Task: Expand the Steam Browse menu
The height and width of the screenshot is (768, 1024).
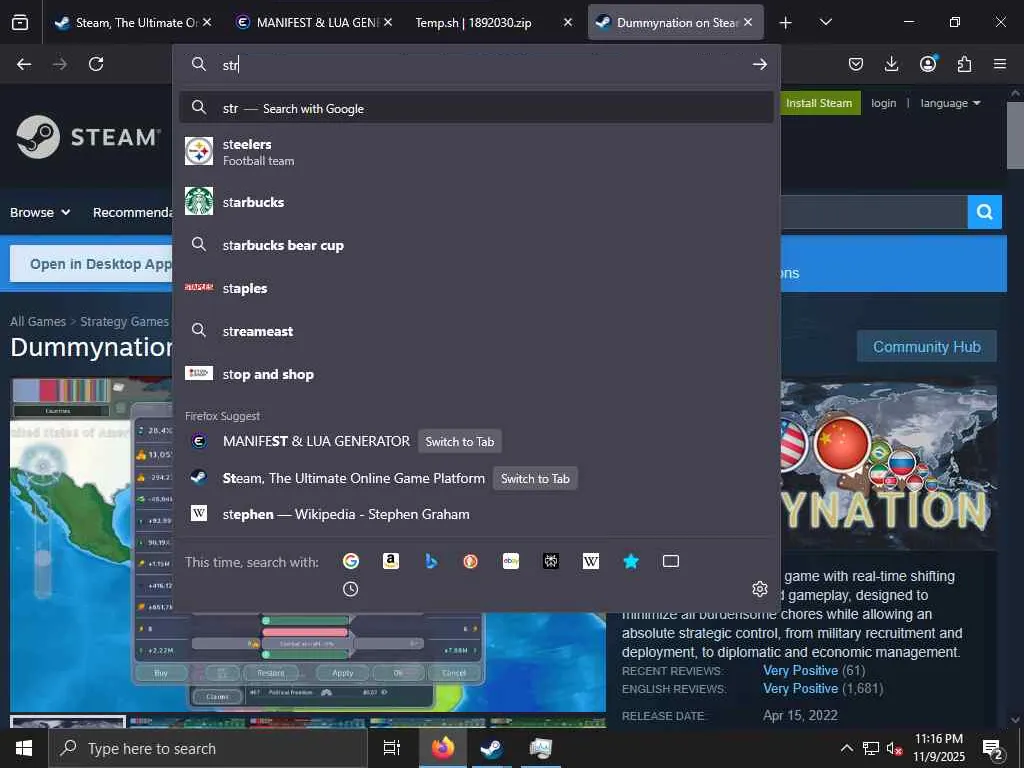Action: 40,212
